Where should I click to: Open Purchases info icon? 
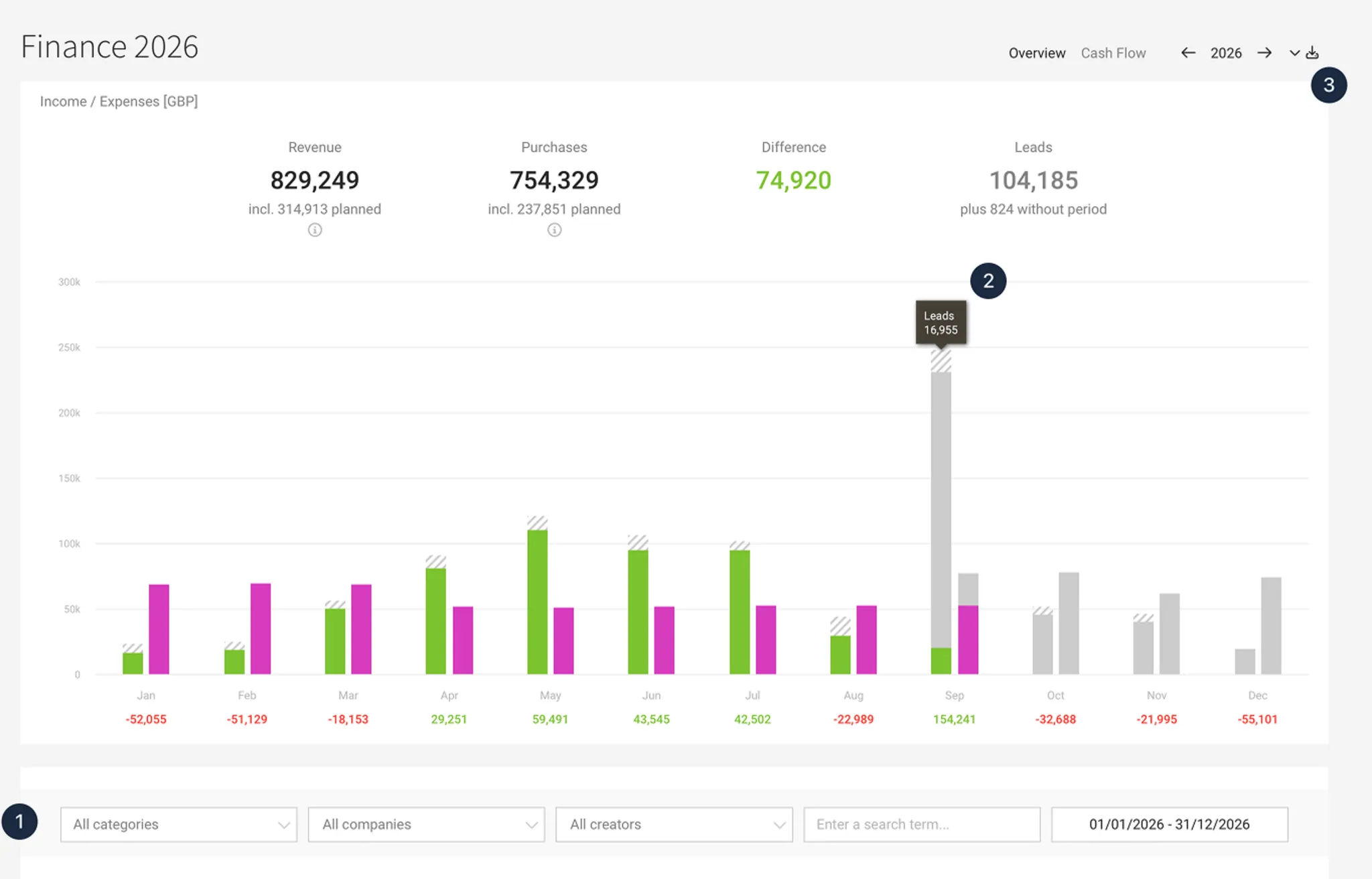[554, 230]
